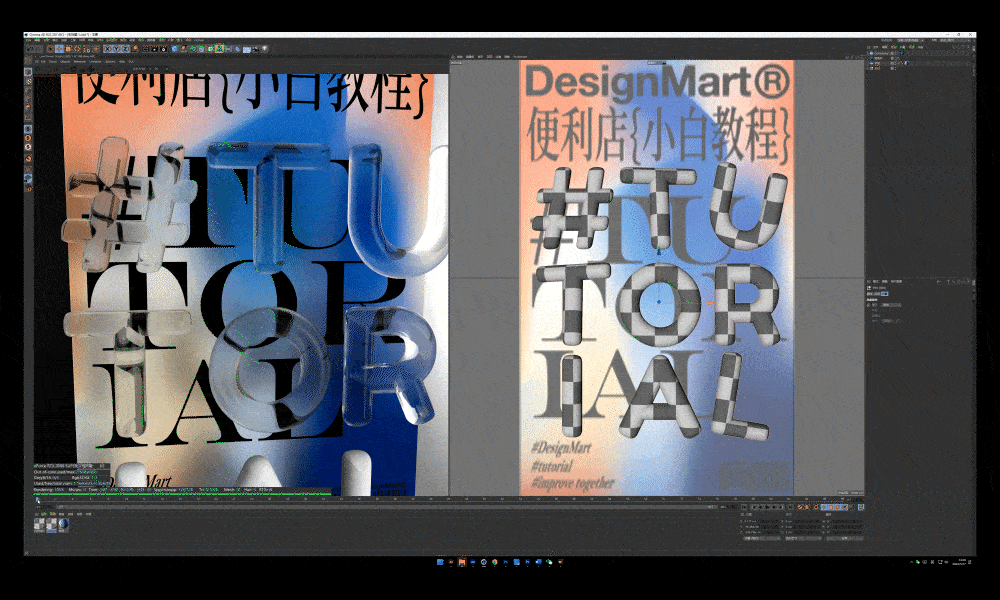The height and width of the screenshot is (600, 1000).
Task: Click the 'Rendering: 100%' status text
Action: click(49, 490)
